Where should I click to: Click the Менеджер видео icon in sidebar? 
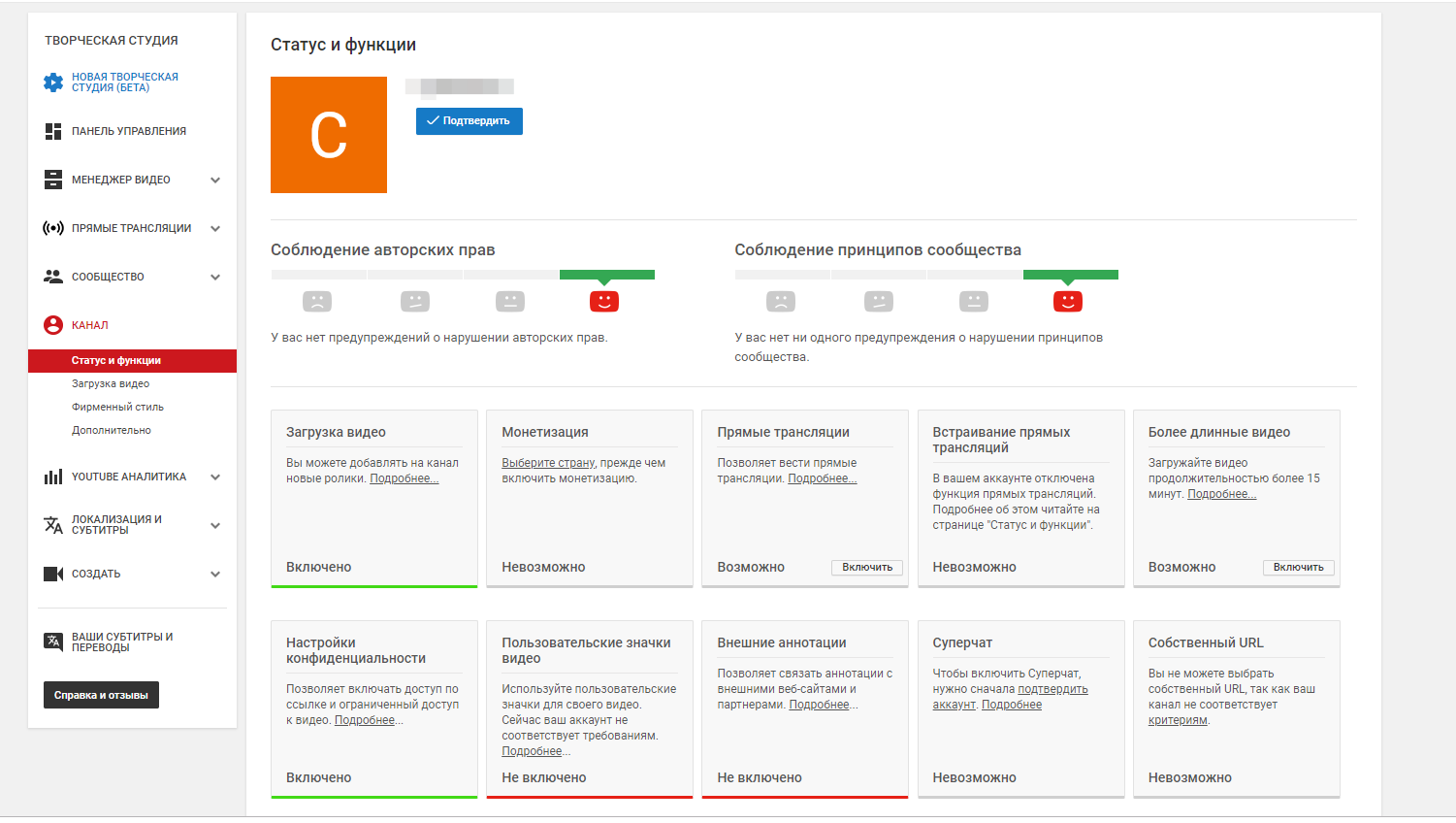[53, 180]
